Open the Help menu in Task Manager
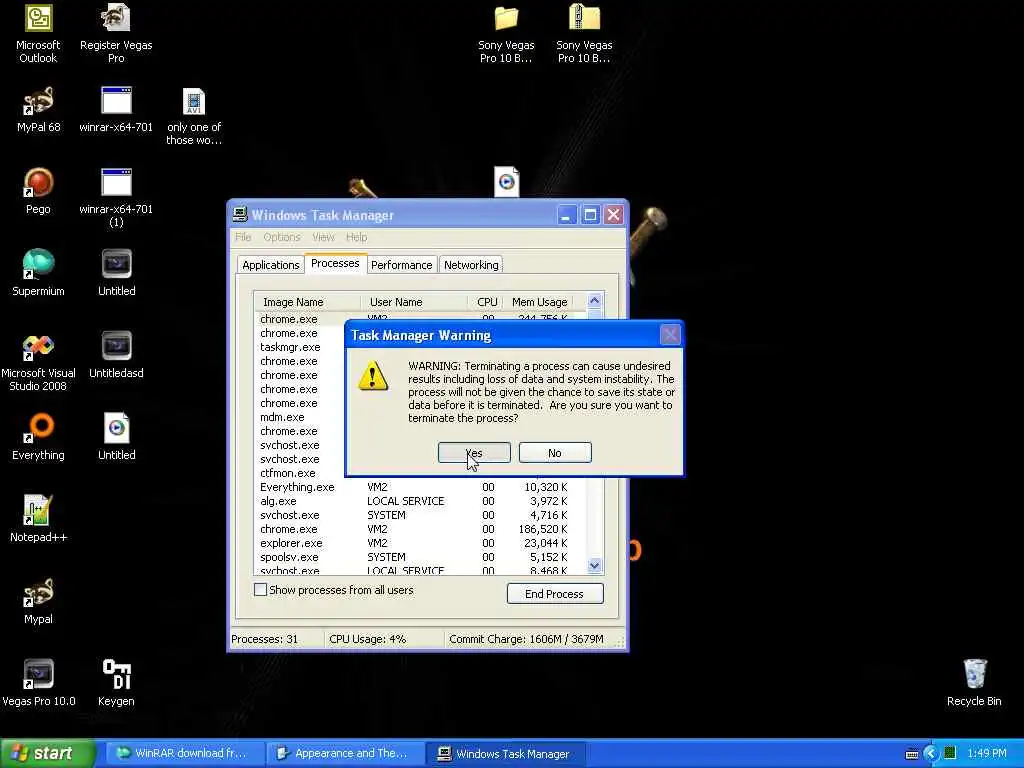 point(357,237)
